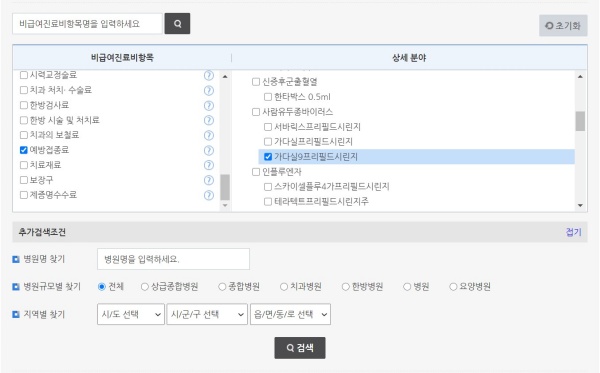
Task: Open help icon next to 한방검사료
Action: click(x=209, y=106)
